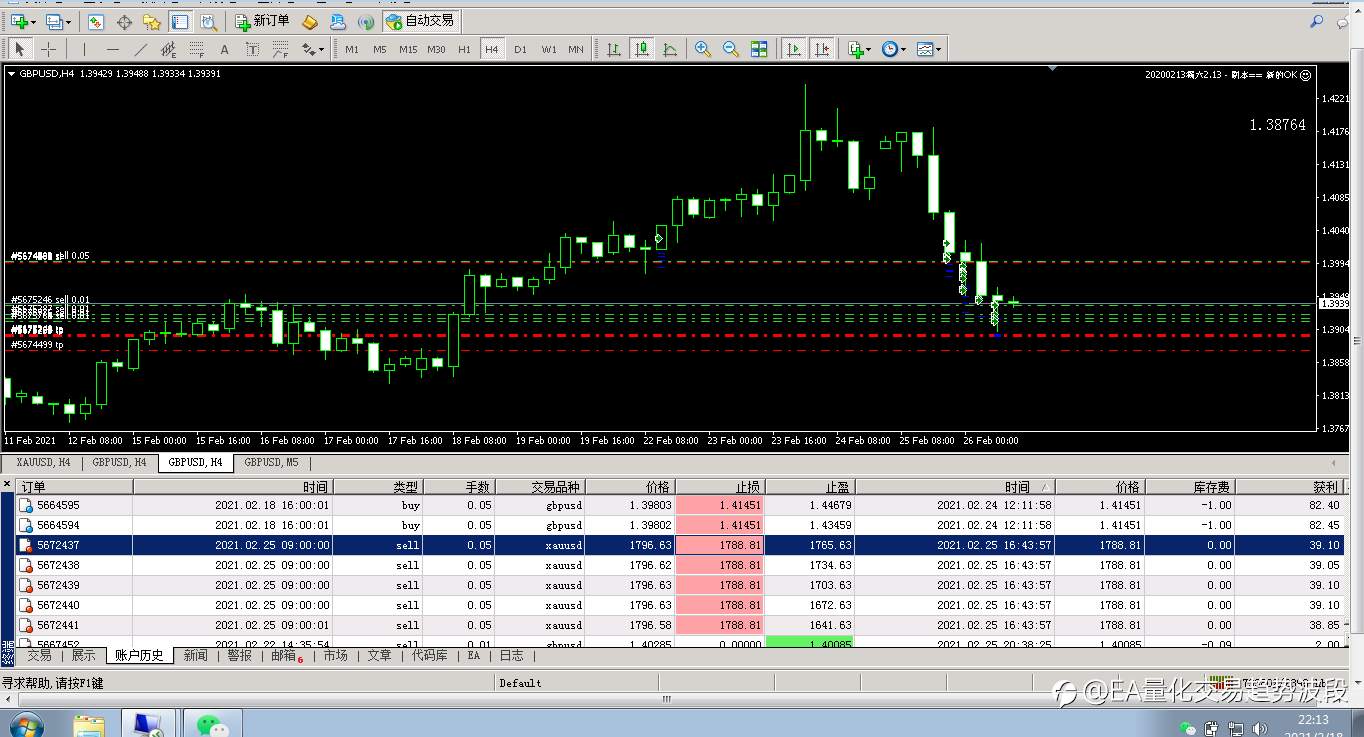Draw a trendline
Screen dimensions: 1364x737
click(140, 49)
